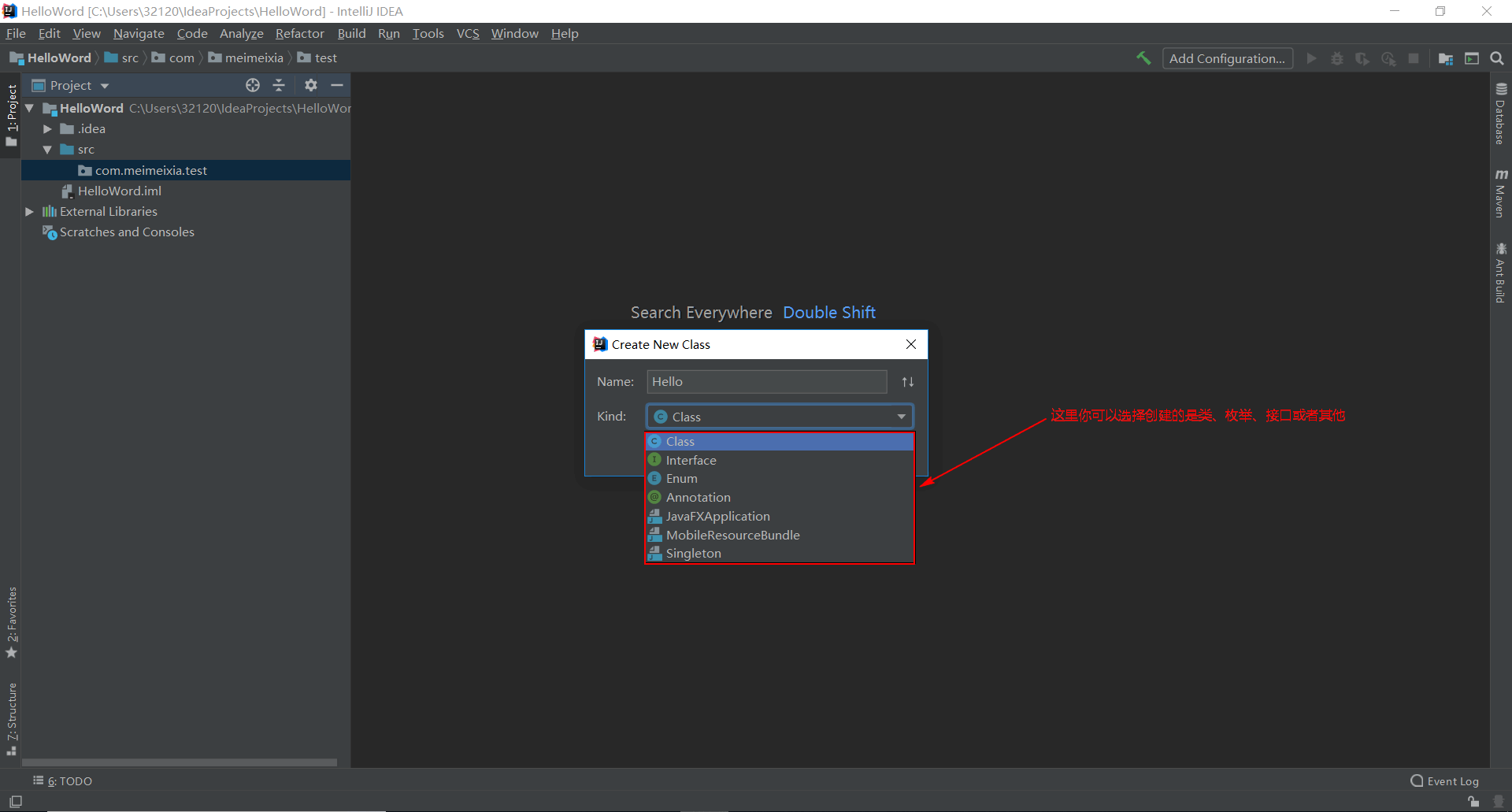This screenshot has height=812, width=1512.
Task: Open the Analyze menu
Action: [241, 33]
